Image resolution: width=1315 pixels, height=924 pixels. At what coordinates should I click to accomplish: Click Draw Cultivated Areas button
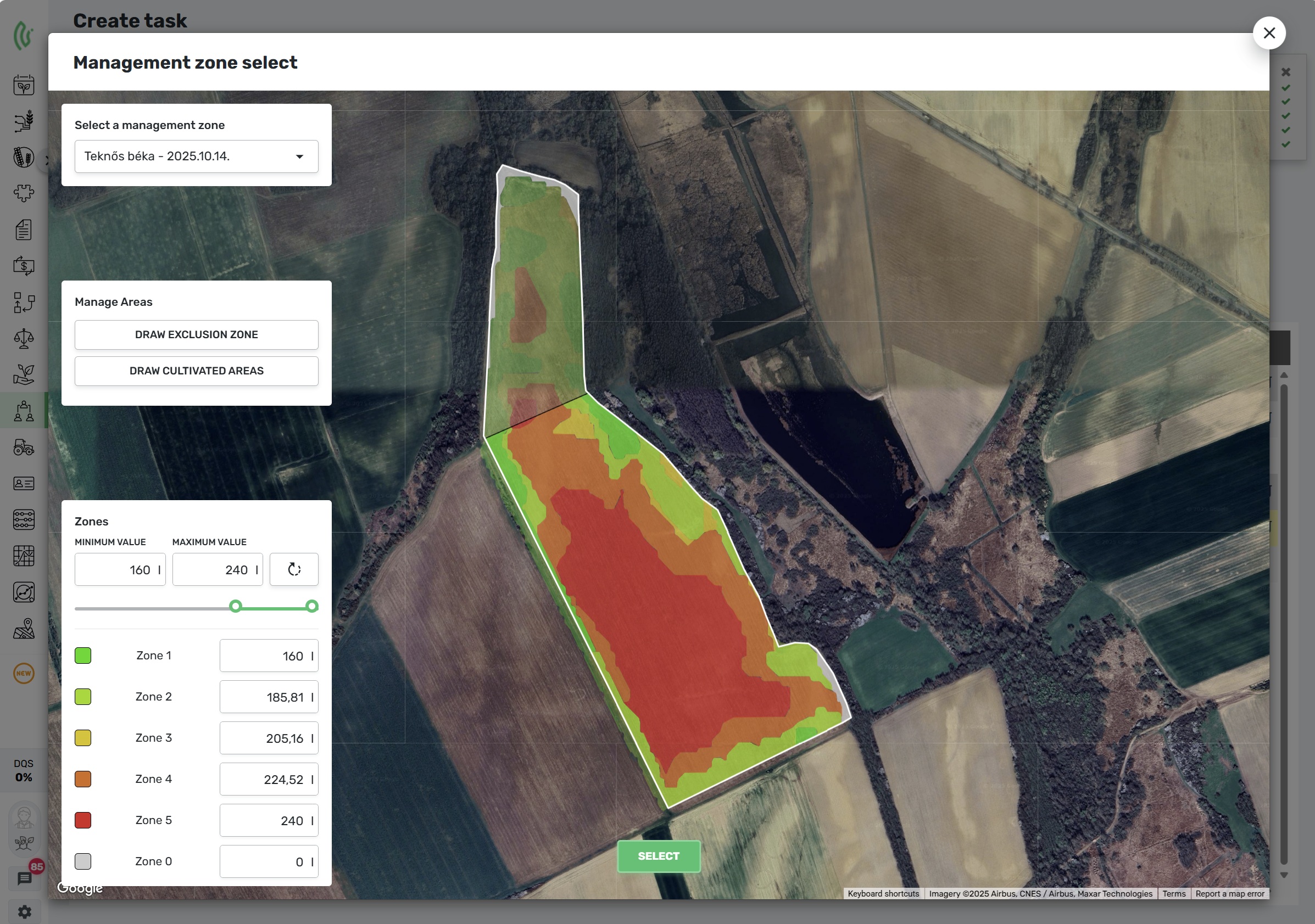click(x=196, y=371)
